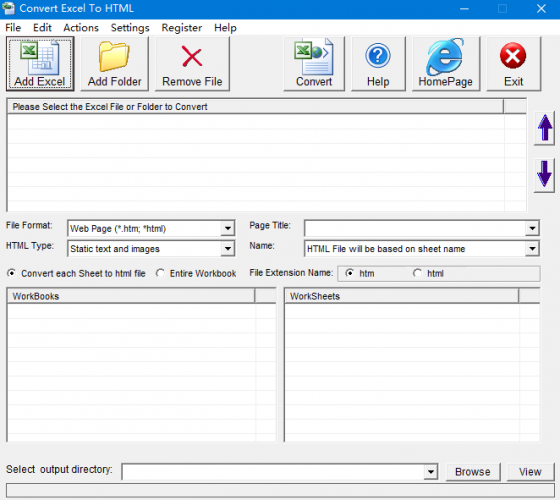This screenshot has height=500, width=560.
Task: Click the Browse button
Action: click(473, 472)
